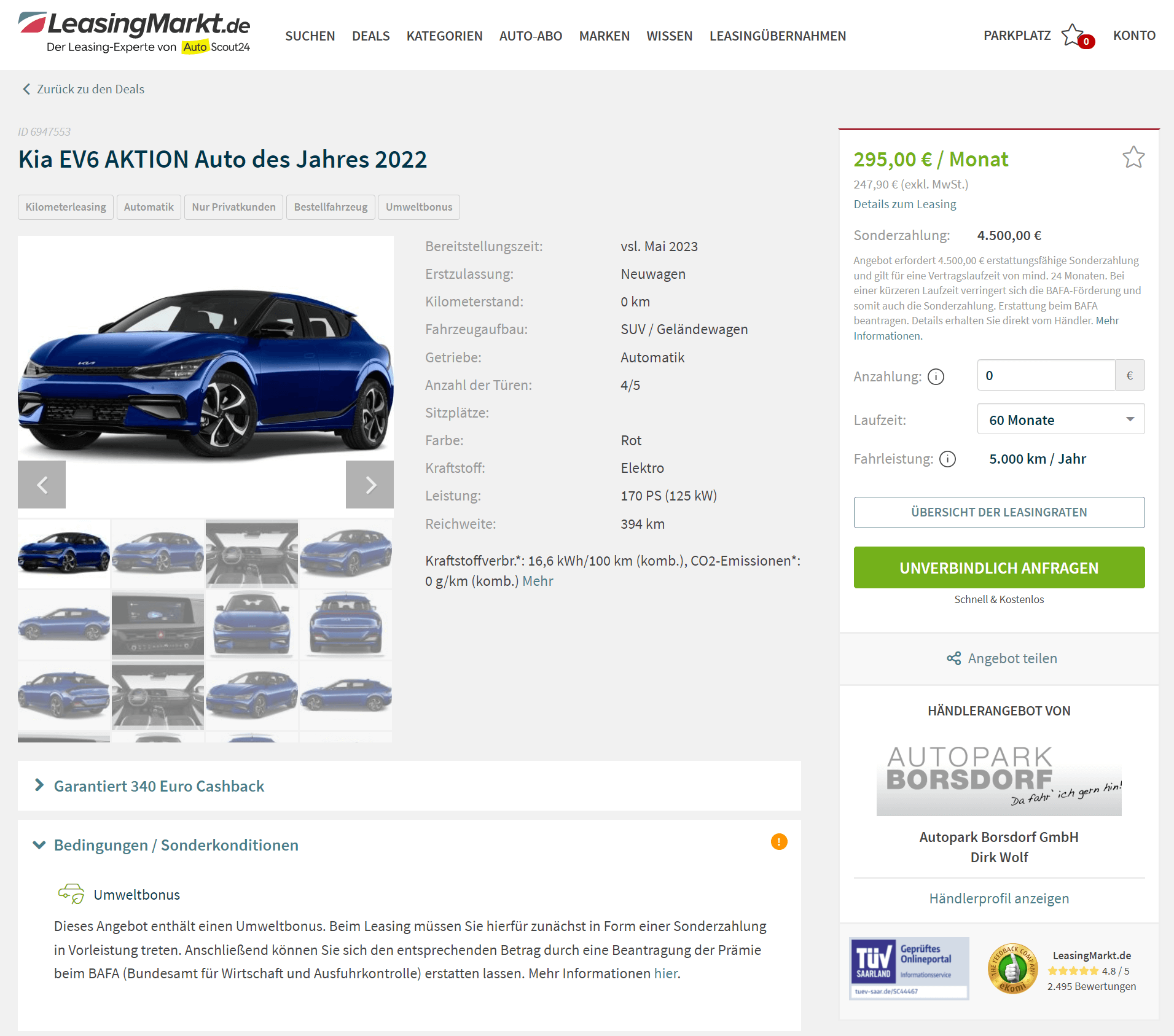Click the Umweltbonus tag
The height and width of the screenshot is (1036, 1174).
tap(419, 207)
